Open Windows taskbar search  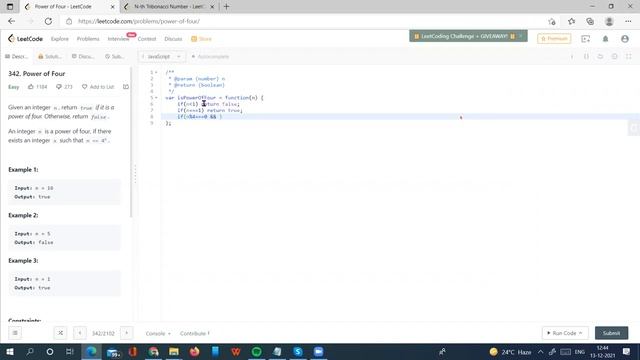point(30,351)
